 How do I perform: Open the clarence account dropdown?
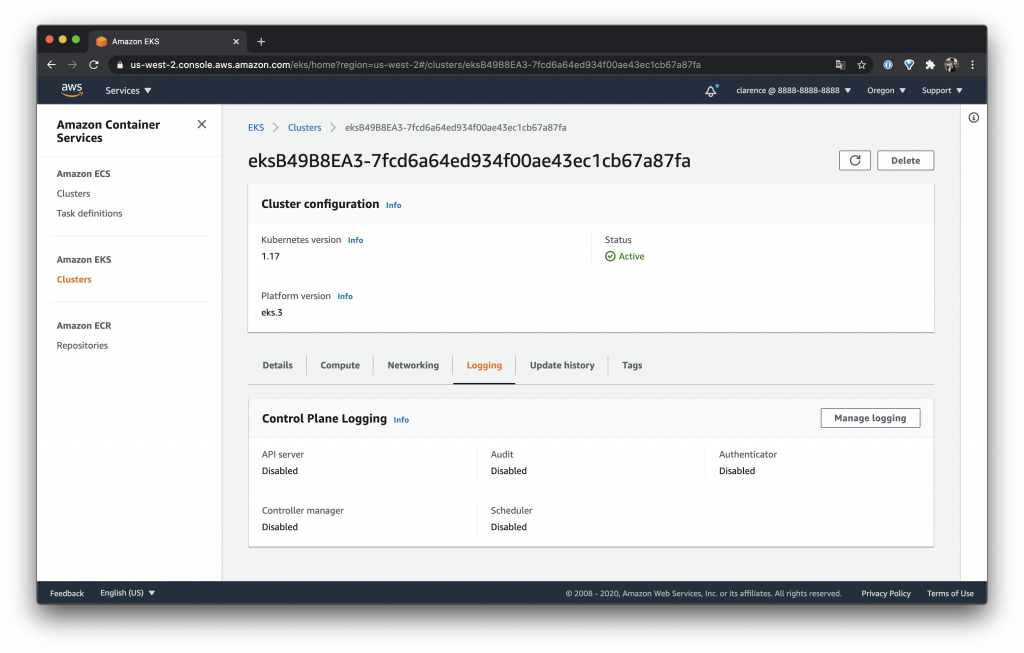point(793,91)
